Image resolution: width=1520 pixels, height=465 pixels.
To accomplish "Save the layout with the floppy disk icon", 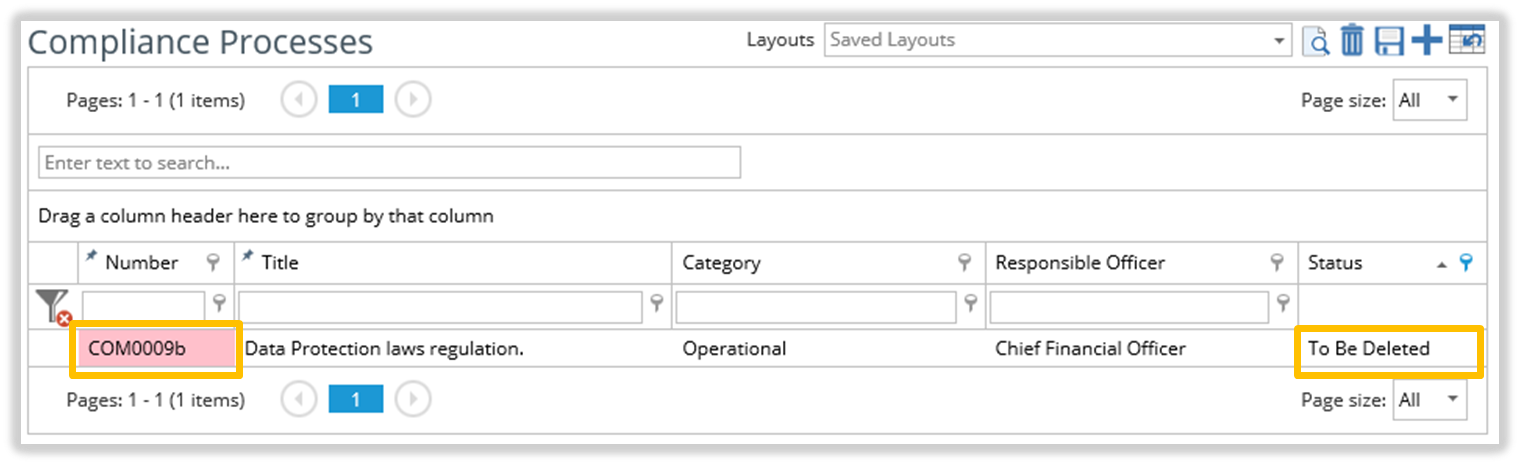I will pos(1389,41).
